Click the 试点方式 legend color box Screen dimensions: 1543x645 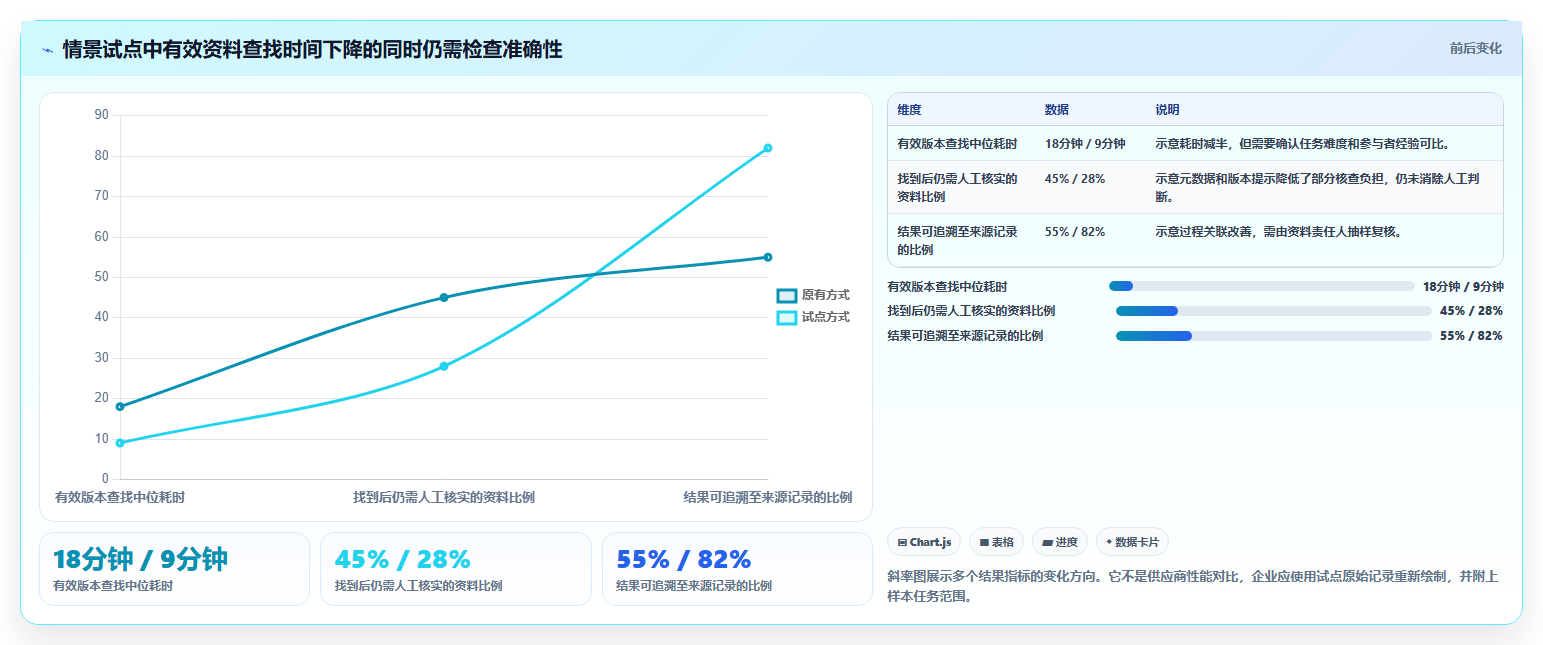[787, 317]
